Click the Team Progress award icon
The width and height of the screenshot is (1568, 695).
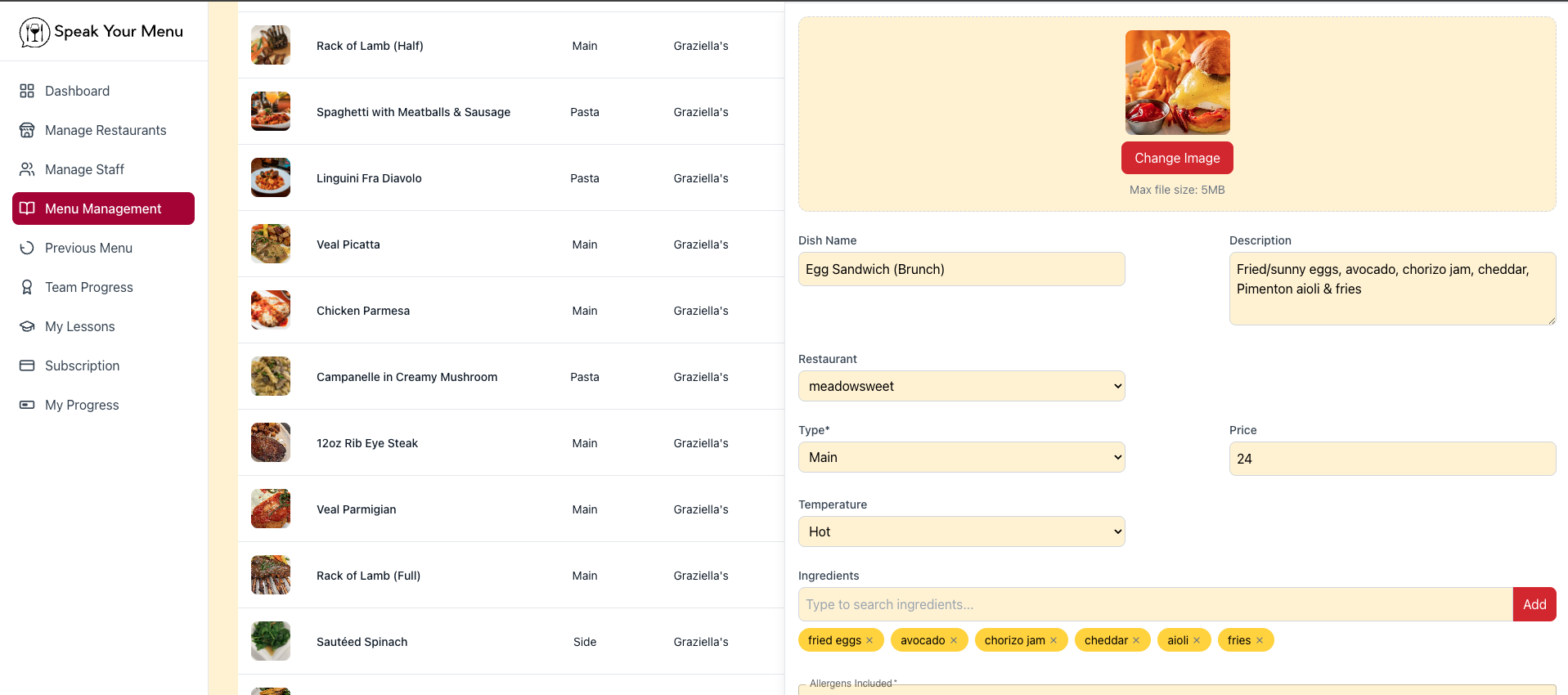click(27, 287)
